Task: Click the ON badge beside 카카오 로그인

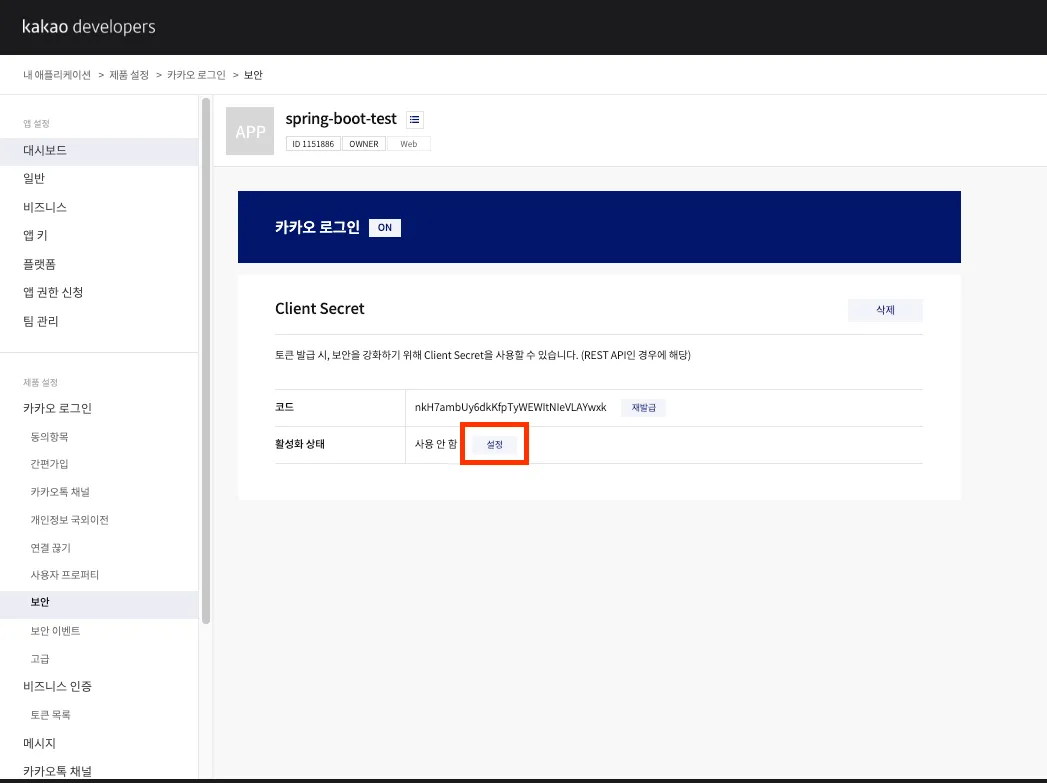Action: coord(385,228)
